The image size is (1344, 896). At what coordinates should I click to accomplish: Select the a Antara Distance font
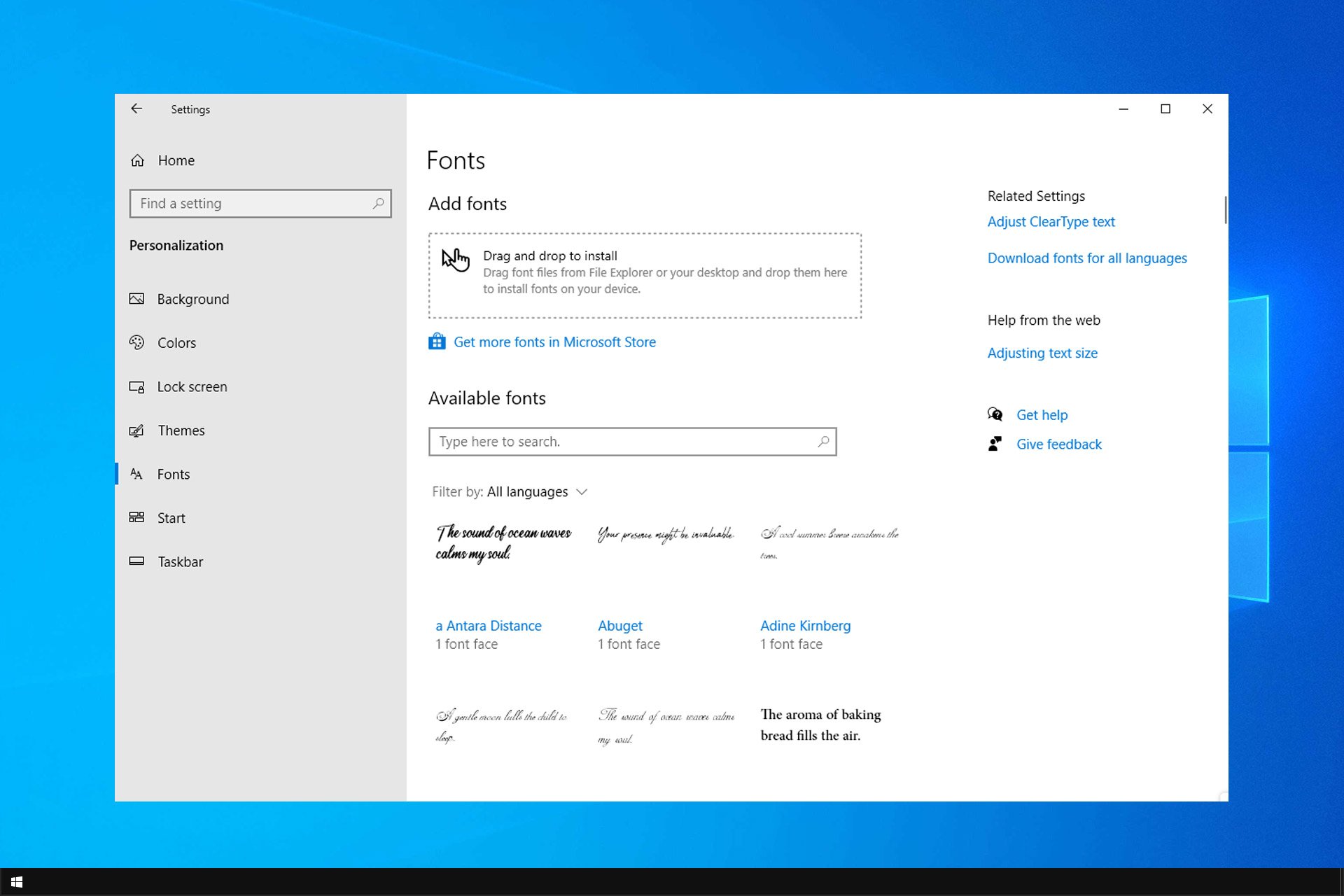[489, 625]
